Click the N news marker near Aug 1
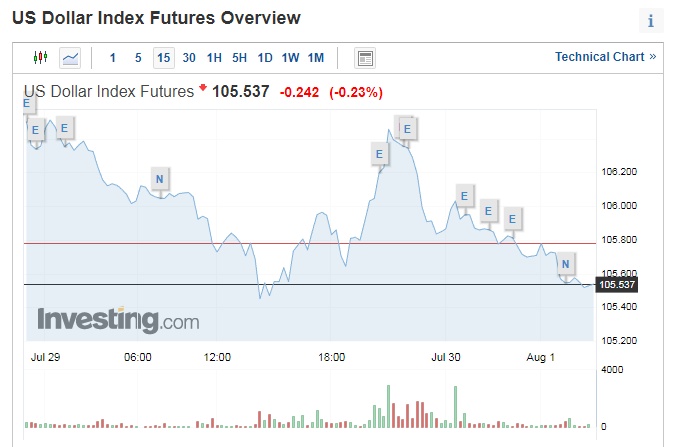The width and height of the screenshot is (676, 447). click(x=566, y=264)
